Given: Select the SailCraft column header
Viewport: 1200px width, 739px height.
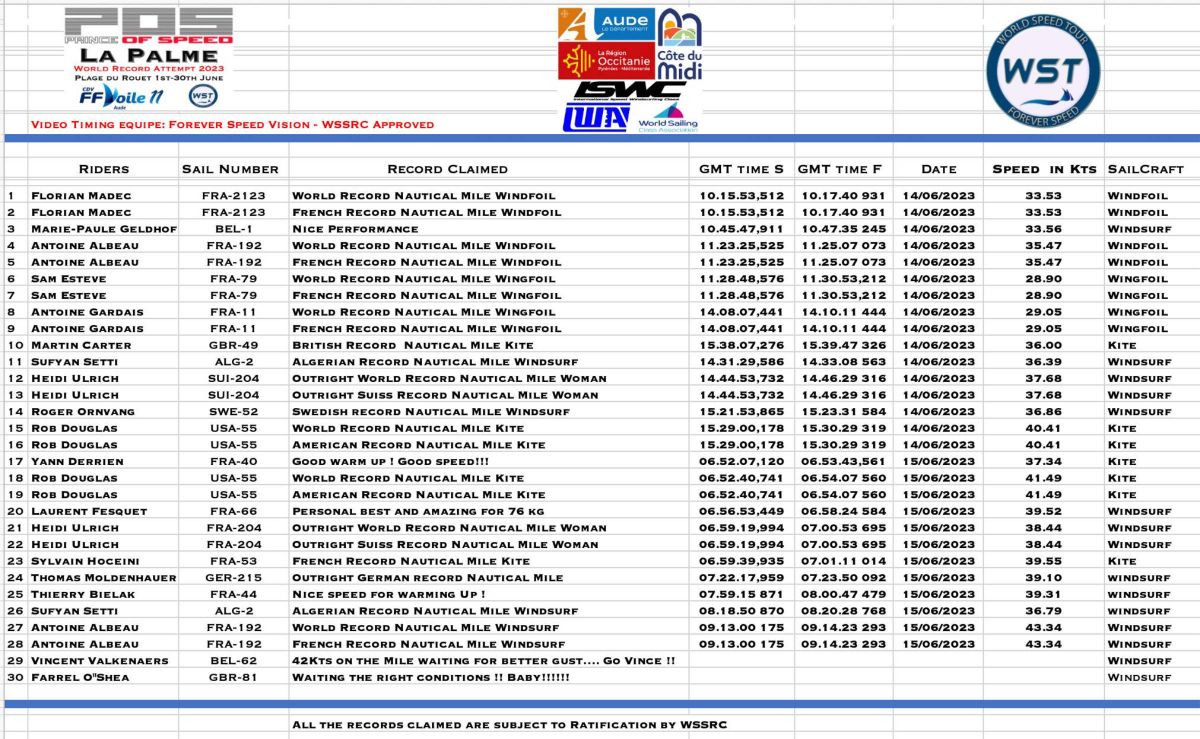Looking at the screenshot, I should [1146, 169].
